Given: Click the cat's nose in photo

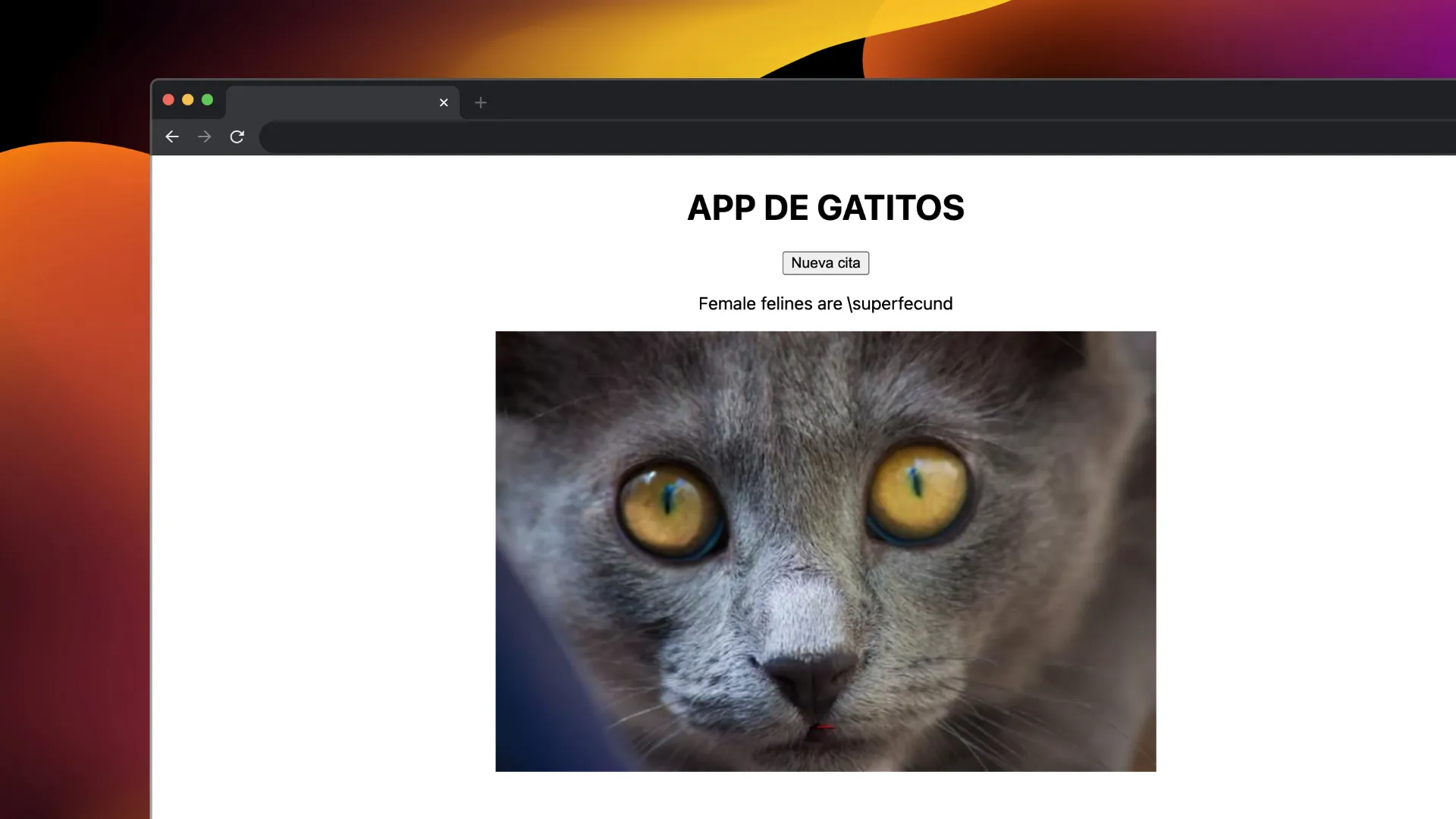Looking at the screenshot, I should click(x=808, y=679).
